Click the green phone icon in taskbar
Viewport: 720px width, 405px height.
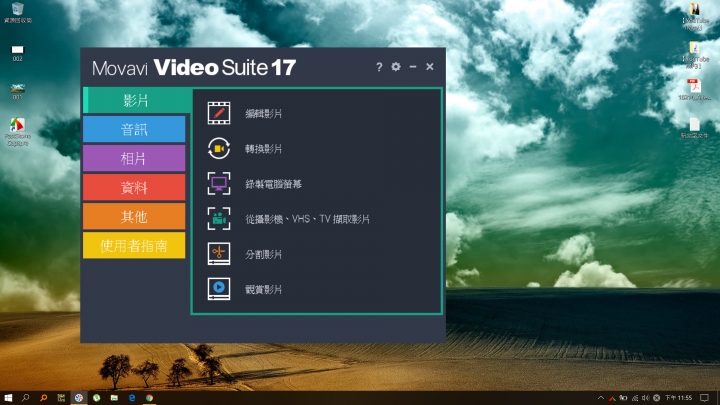[x=96, y=398]
